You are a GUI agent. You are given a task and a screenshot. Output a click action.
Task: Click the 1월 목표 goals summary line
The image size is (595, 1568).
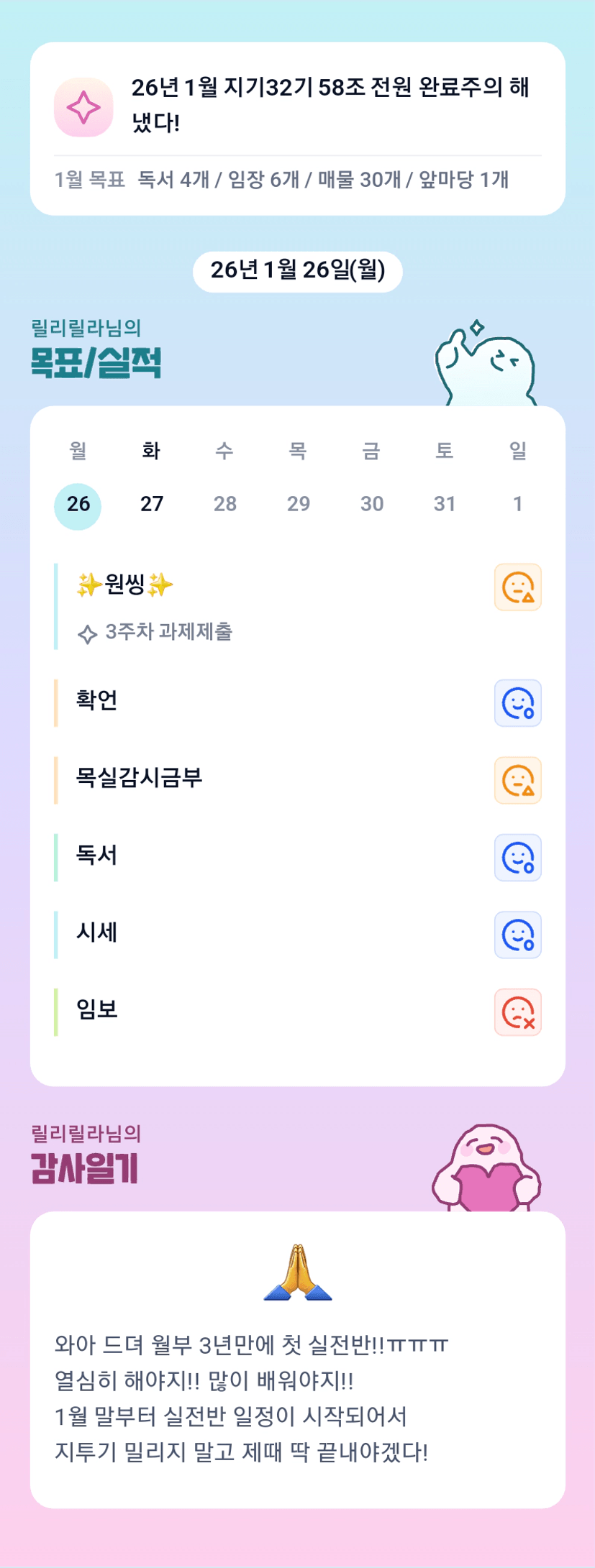click(x=282, y=180)
